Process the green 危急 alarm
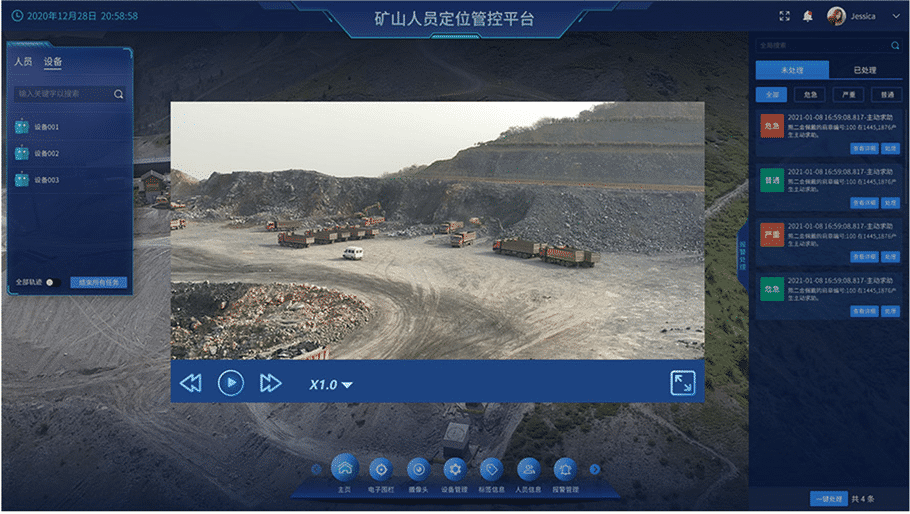Viewport: 910px width, 514px height. coord(891,312)
